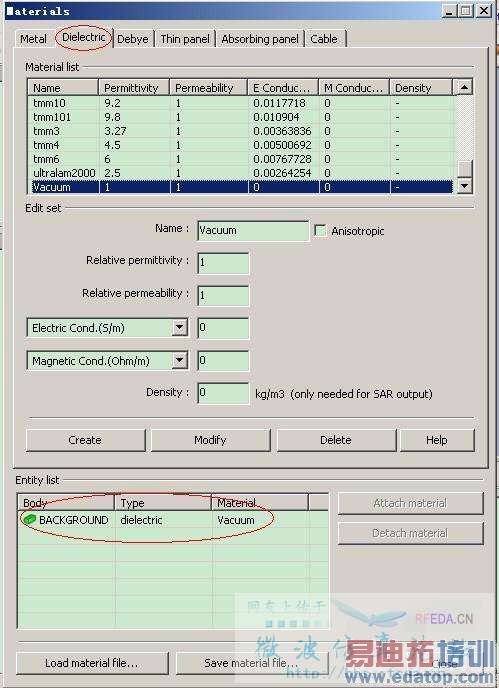Click the Create button
The width and height of the screenshot is (499, 688).
click(85, 440)
